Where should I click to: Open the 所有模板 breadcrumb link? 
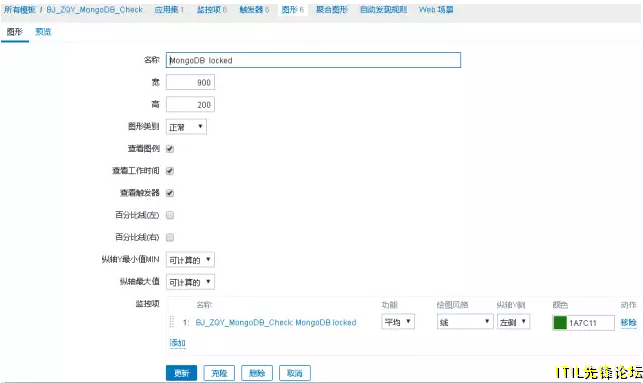[x=20, y=9]
